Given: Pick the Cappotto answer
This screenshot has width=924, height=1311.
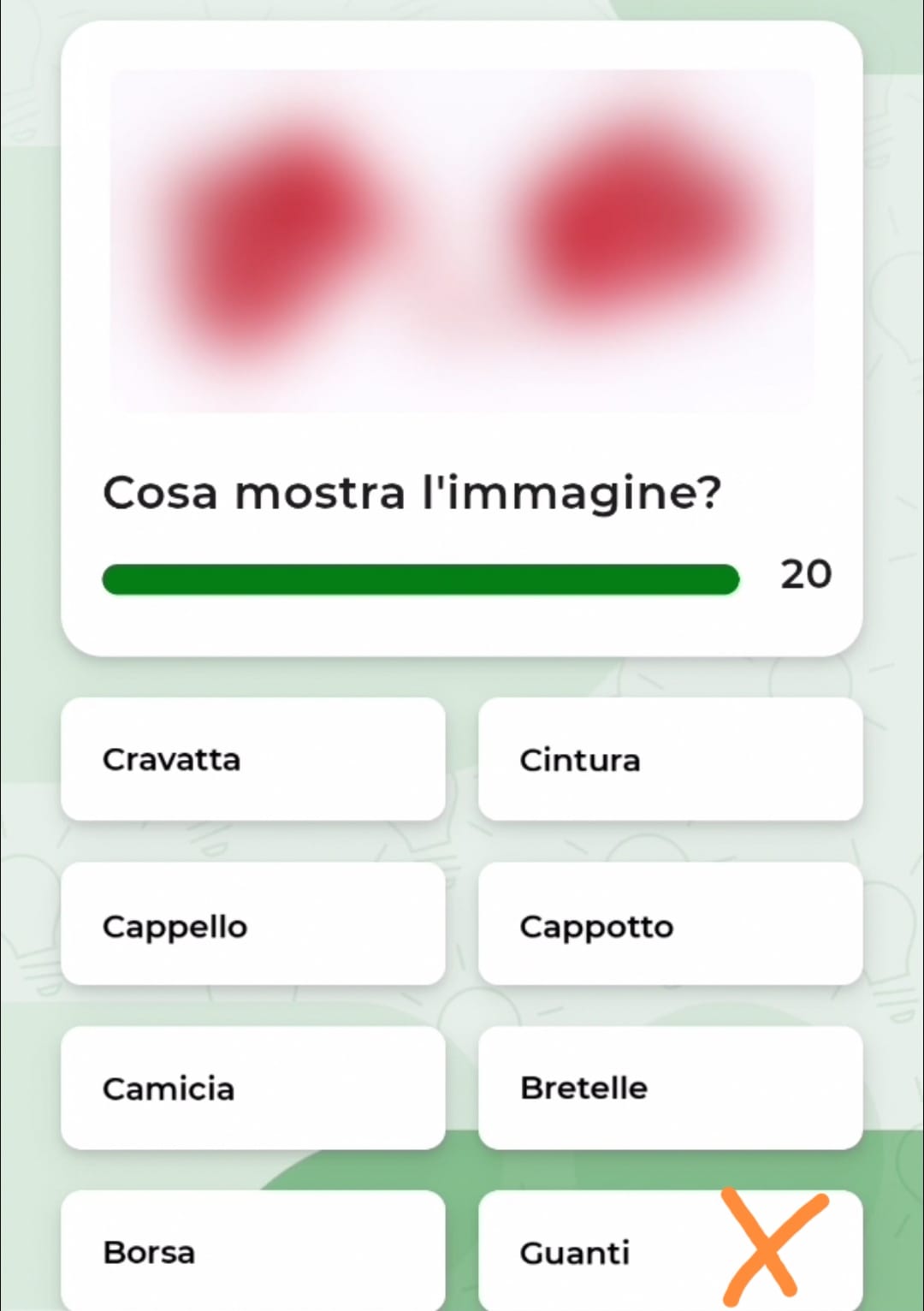Looking at the screenshot, I should pos(670,924).
